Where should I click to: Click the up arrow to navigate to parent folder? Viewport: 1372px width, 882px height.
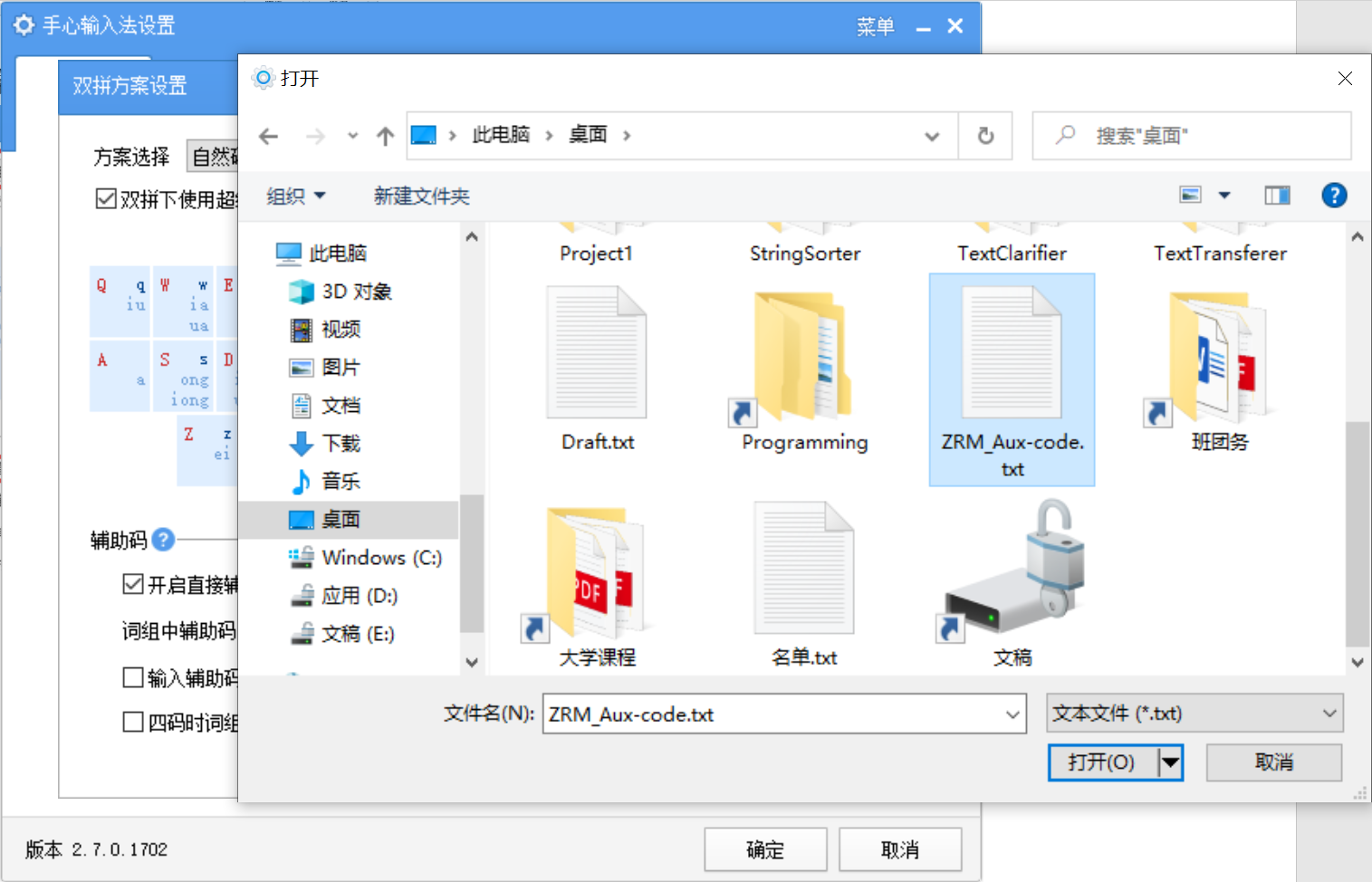point(385,136)
